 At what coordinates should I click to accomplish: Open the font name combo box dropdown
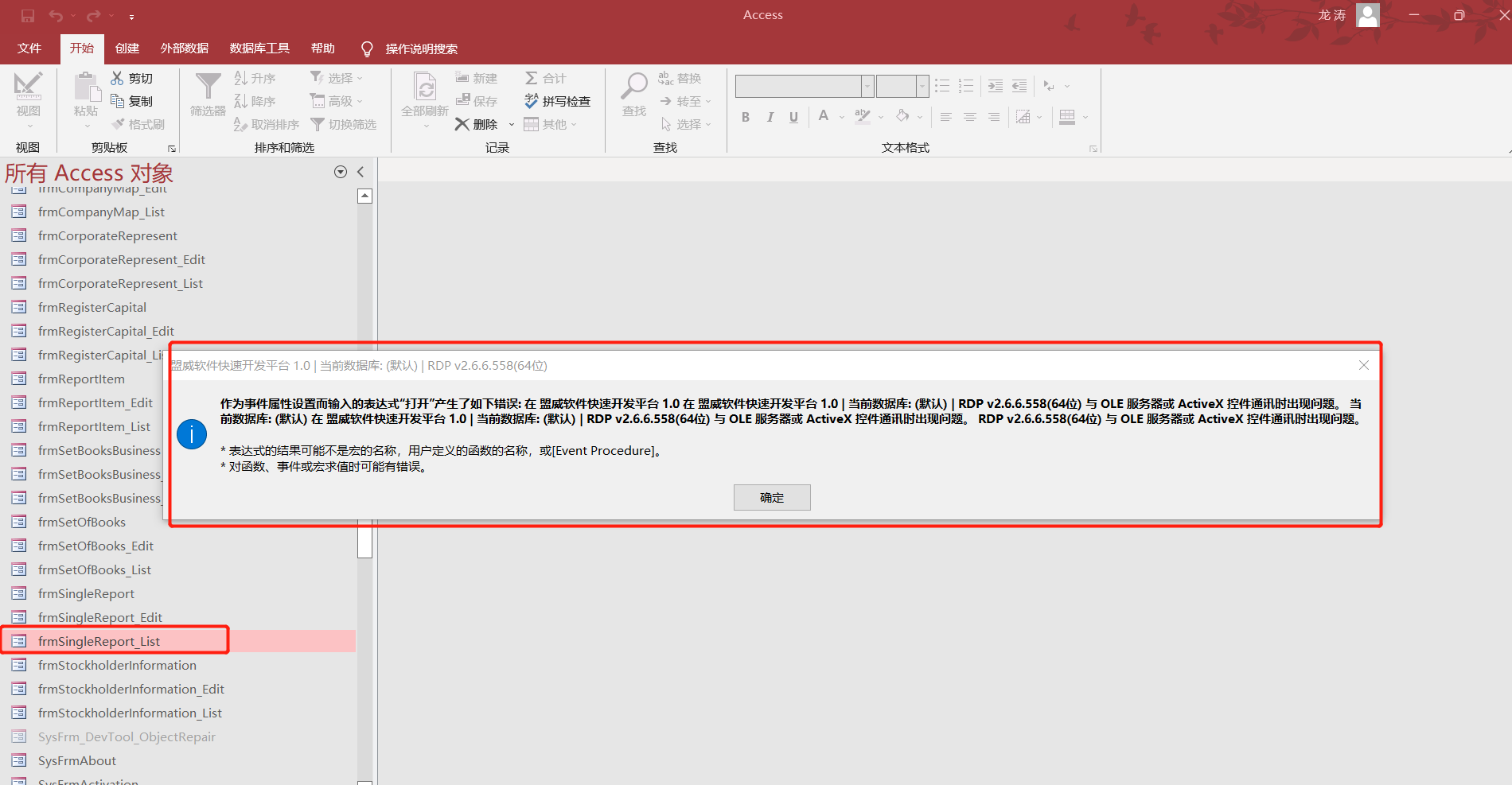click(x=867, y=86)
